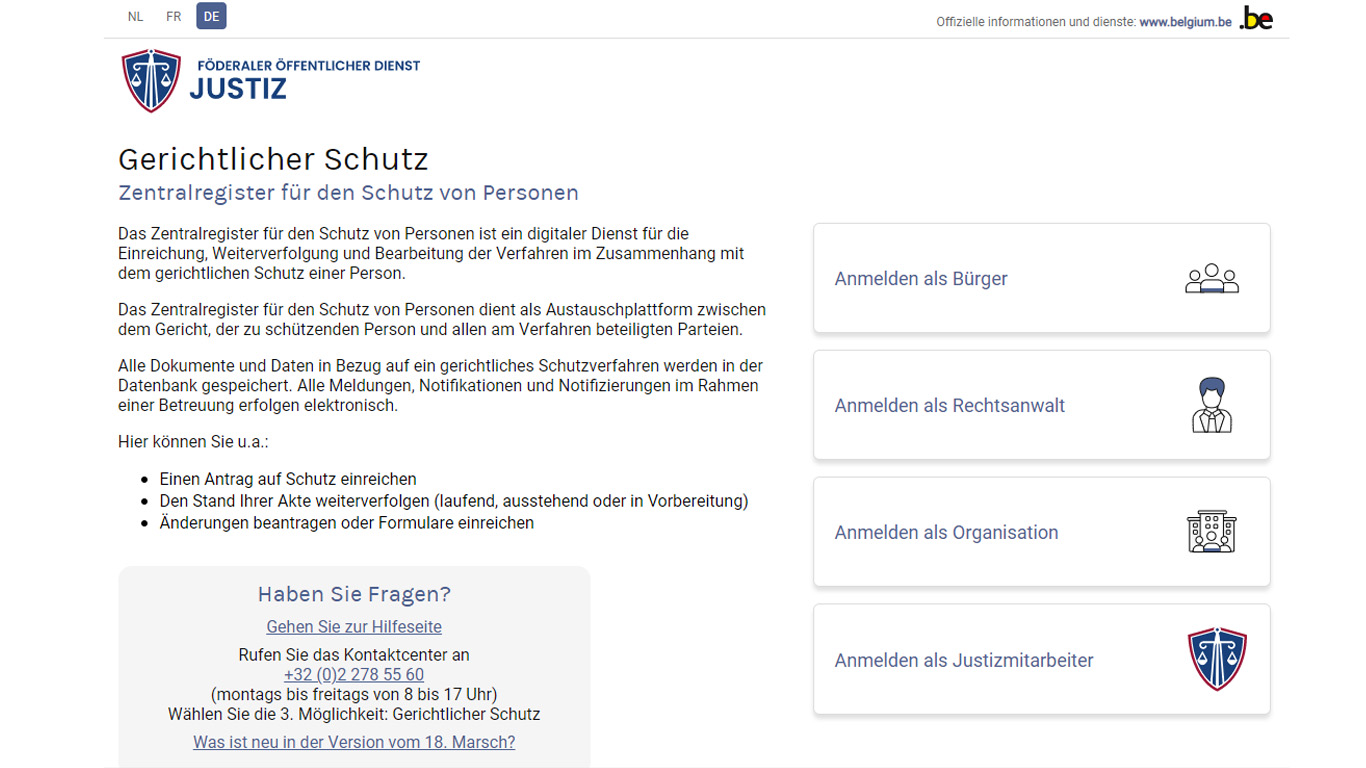Open "Was ist neu in der Version" link
Image resolution: width=1366 pixels, height=768 pixels.
tap(354, 742)
